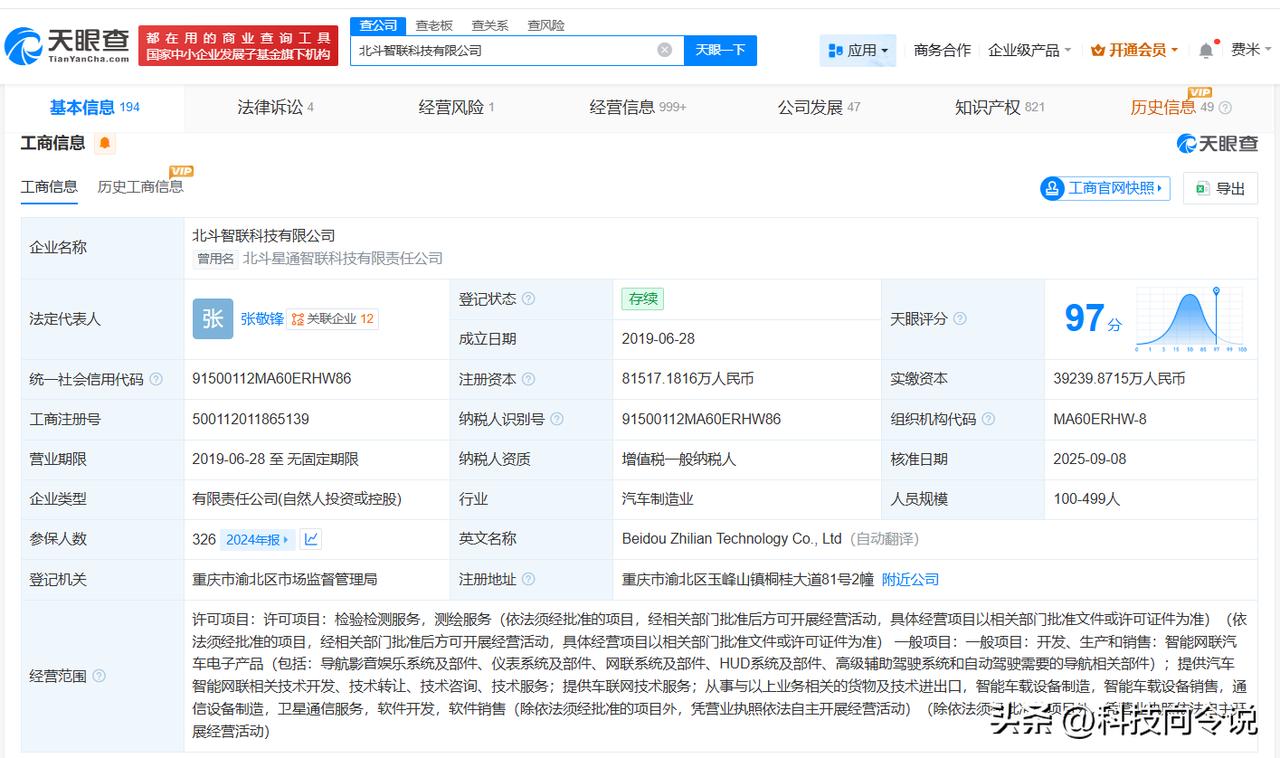
Task: Click organization code MA60ERHW-8
Action: [x=1100, y=419]
